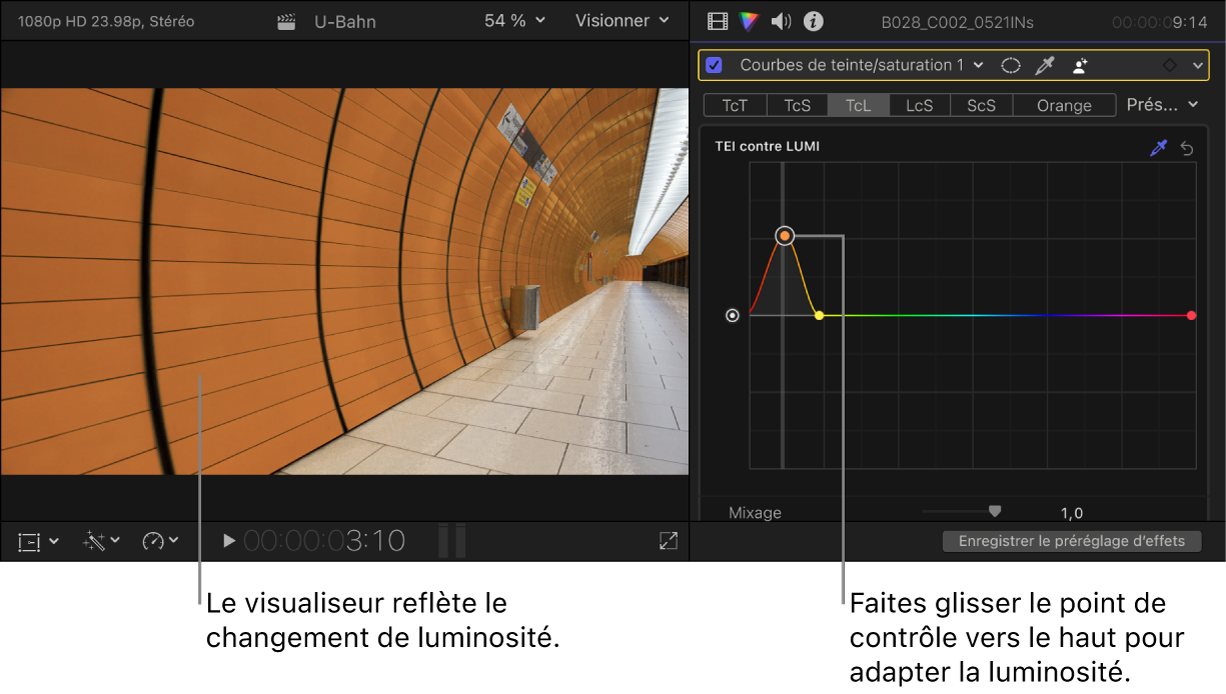Open the color inspector prism icon
Viewport: 1226px width, 694px height.
click(748, 20)
